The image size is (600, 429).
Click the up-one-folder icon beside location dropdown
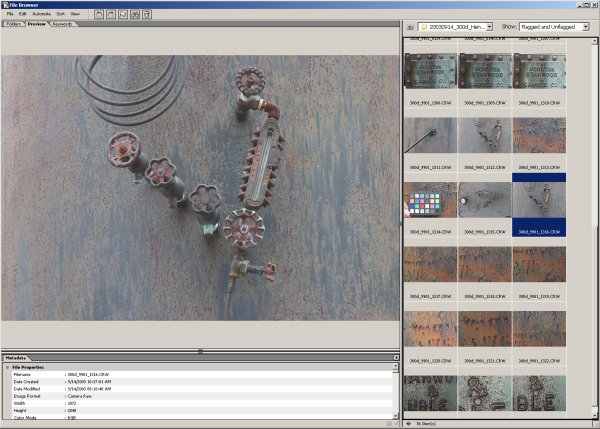410,27
